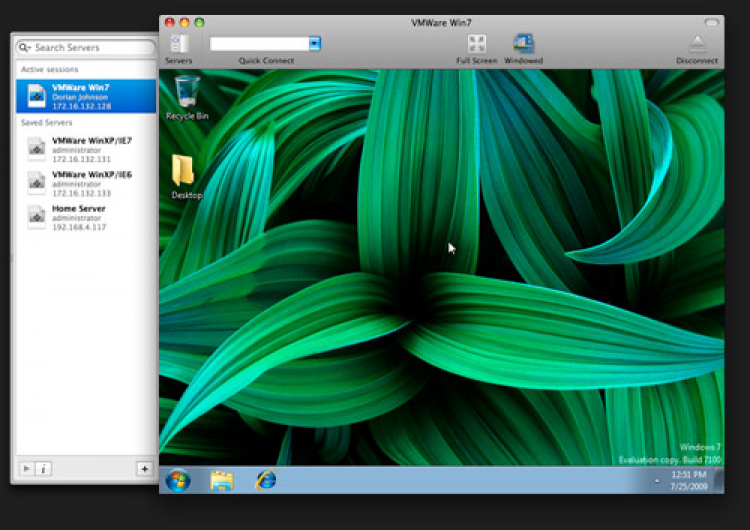Click the Search Servers field
This screenshot has width=750, height=530.
click(92, 47)
